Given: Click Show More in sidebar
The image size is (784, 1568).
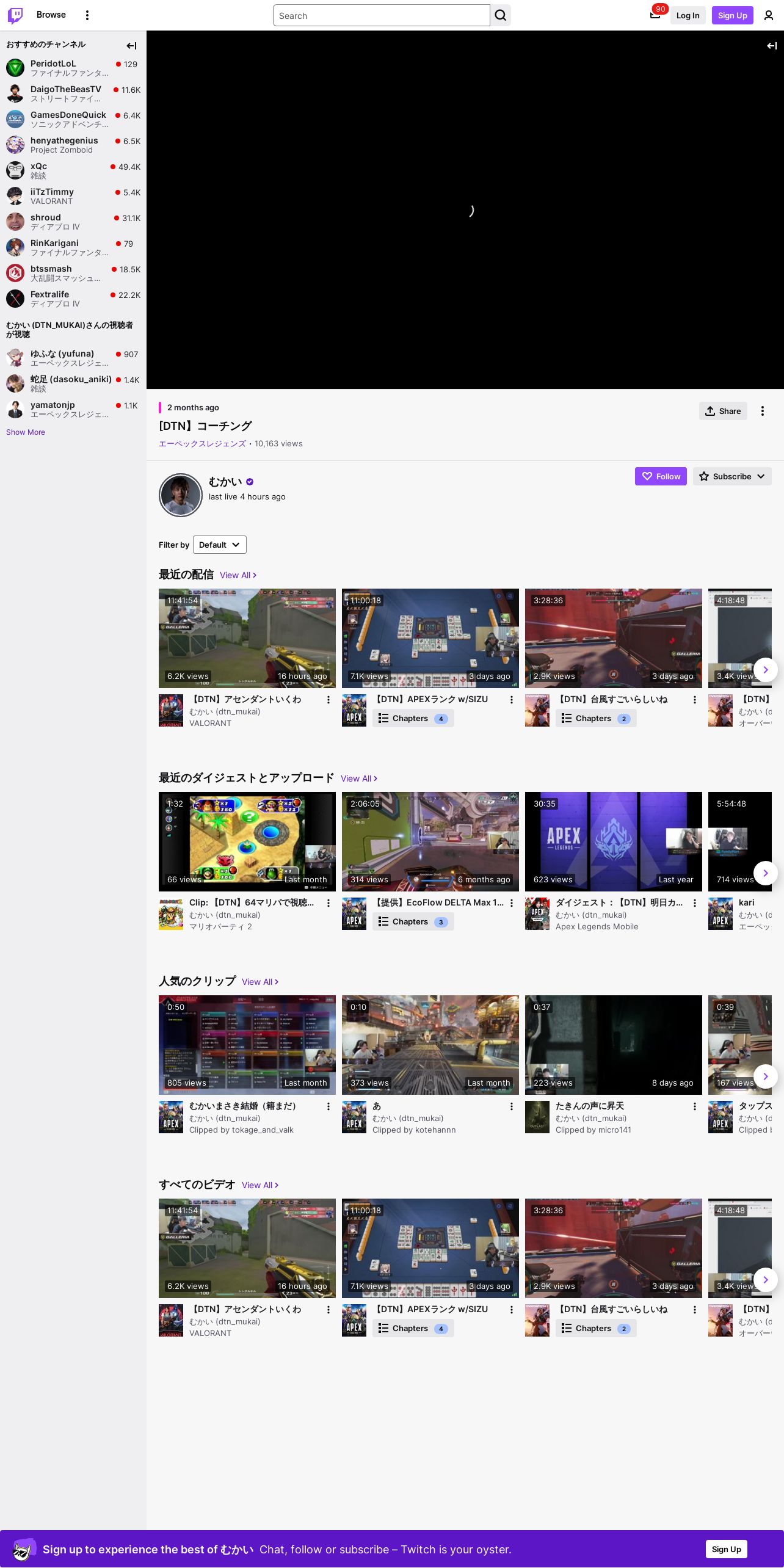Looking at the screenshot, I should pos(26,432).
